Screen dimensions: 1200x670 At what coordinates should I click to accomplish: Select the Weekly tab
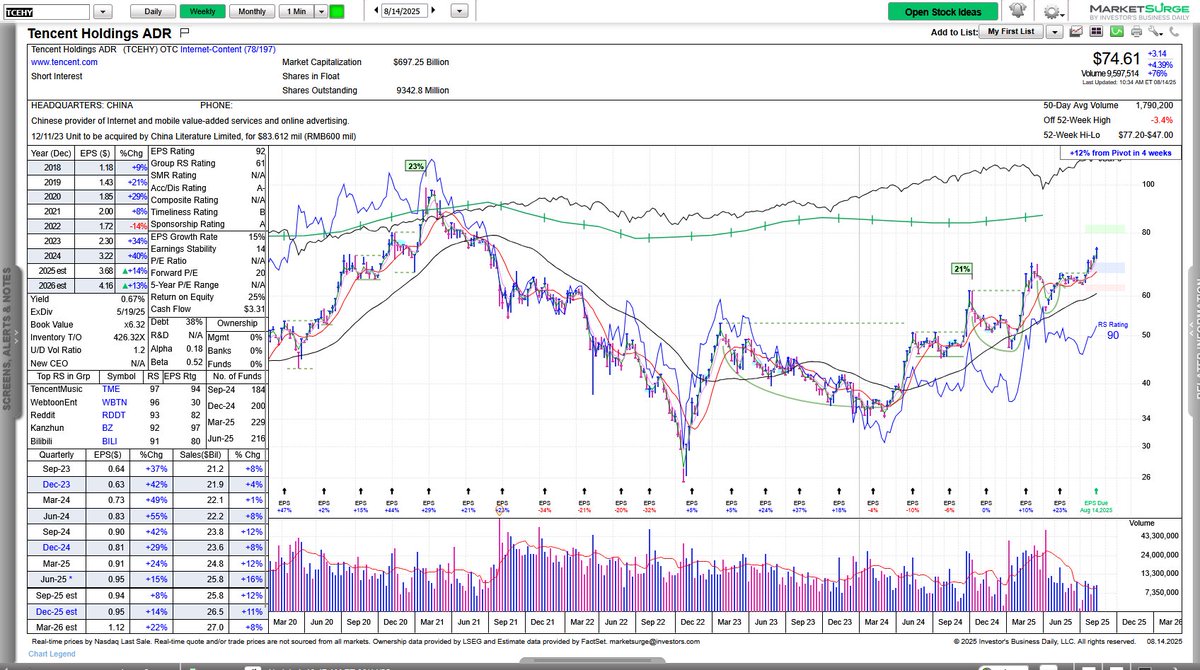(x=201, y=11)
